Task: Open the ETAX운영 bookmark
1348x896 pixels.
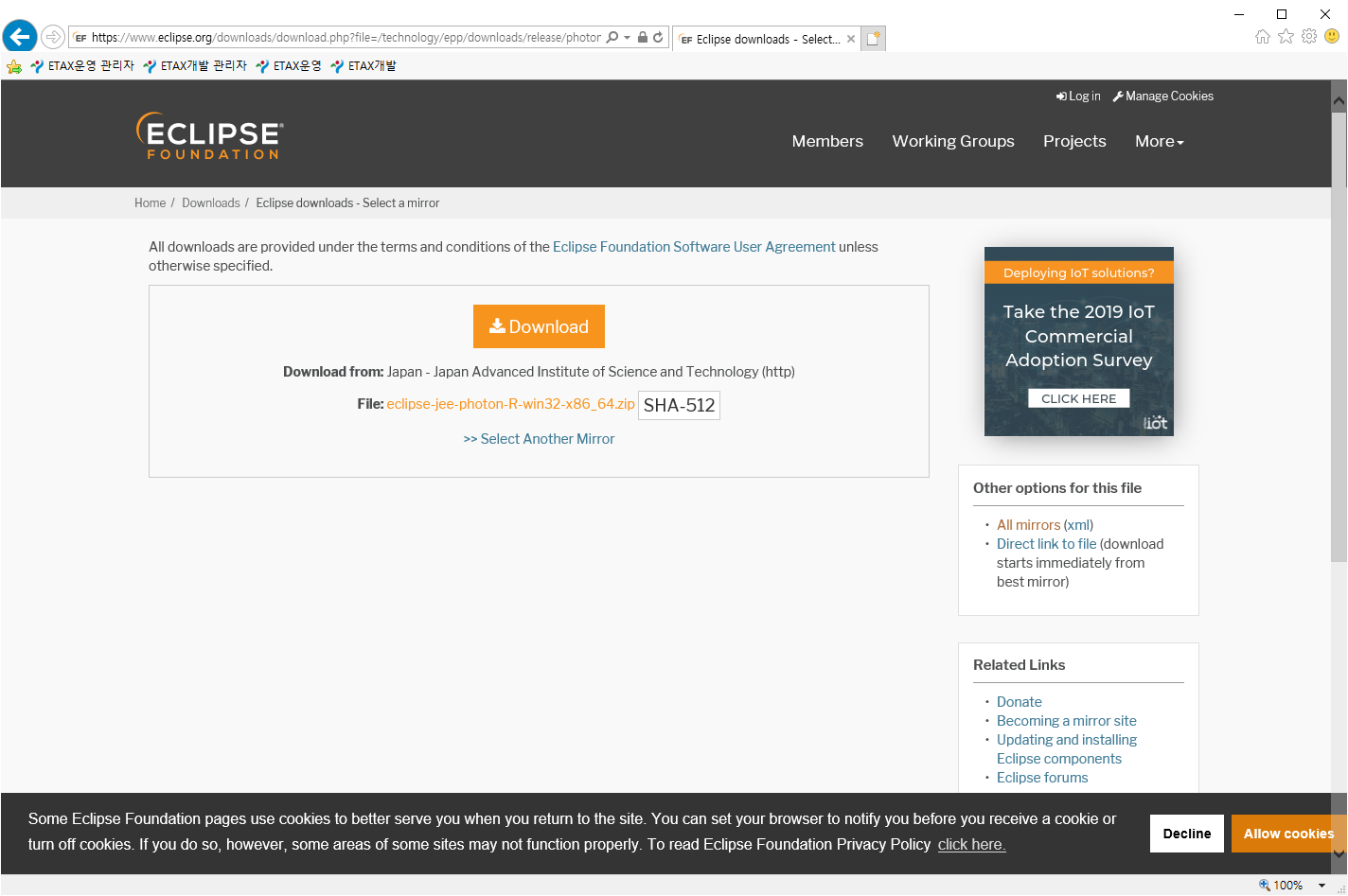Action: (289, 66)
